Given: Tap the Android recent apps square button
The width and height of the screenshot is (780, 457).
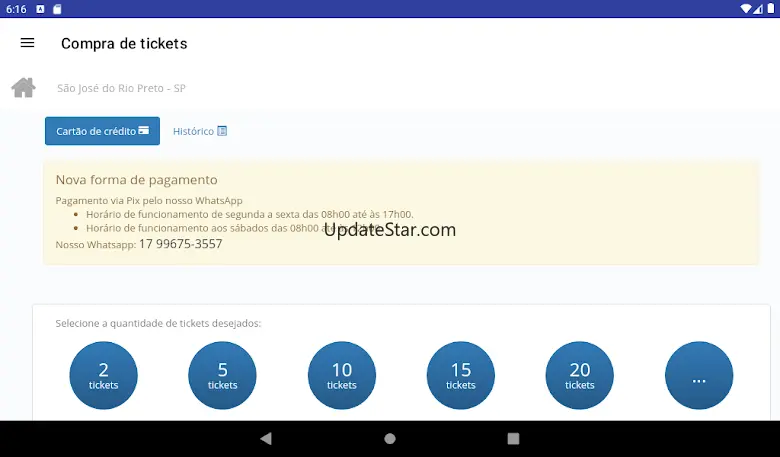Looking at the screenshot, I should [x=513, y=439].
